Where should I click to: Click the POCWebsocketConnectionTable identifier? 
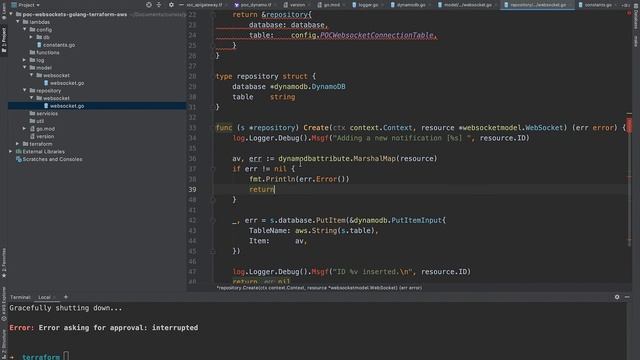(x=377, y=36)
